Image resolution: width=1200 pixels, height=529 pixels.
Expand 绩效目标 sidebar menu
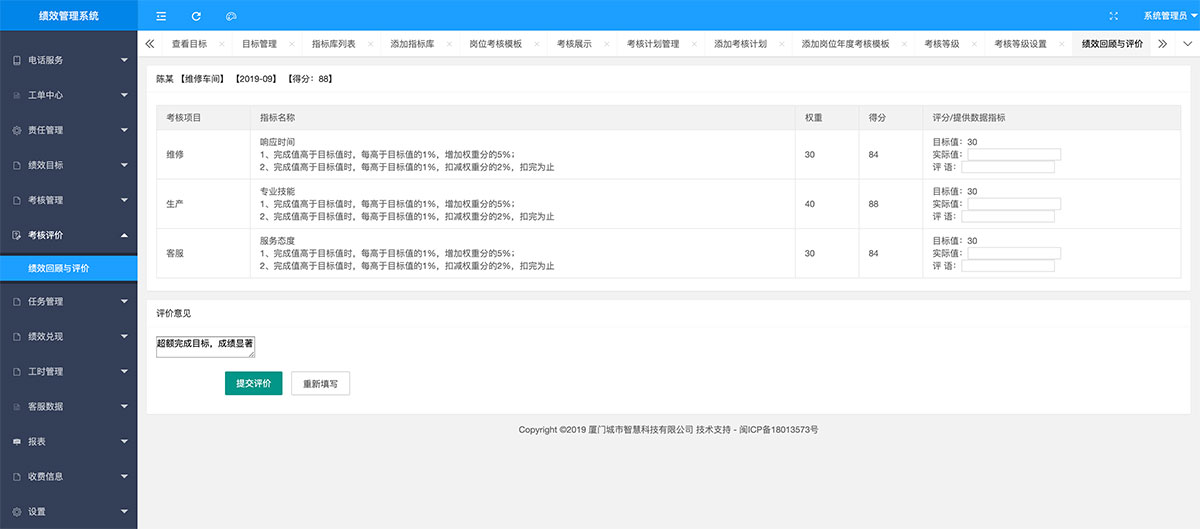click(x=68, y=165)
